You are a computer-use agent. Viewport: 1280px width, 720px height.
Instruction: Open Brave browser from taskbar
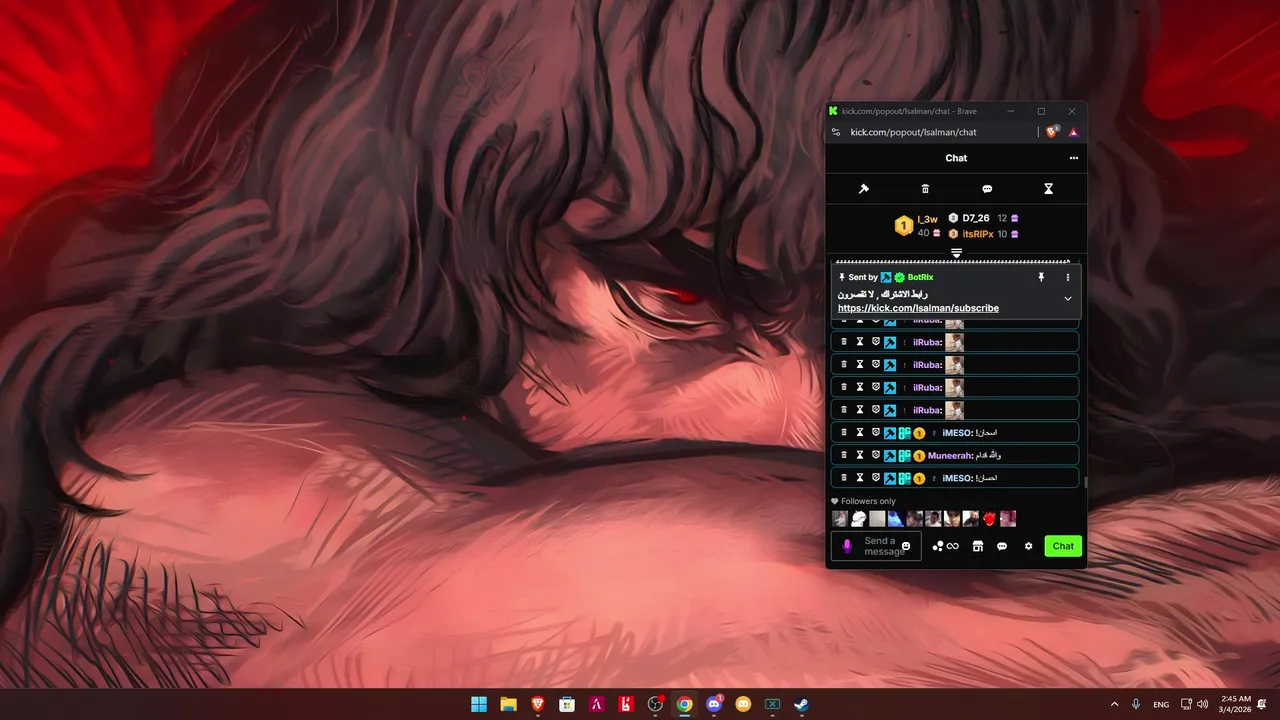tap(538, 704)
